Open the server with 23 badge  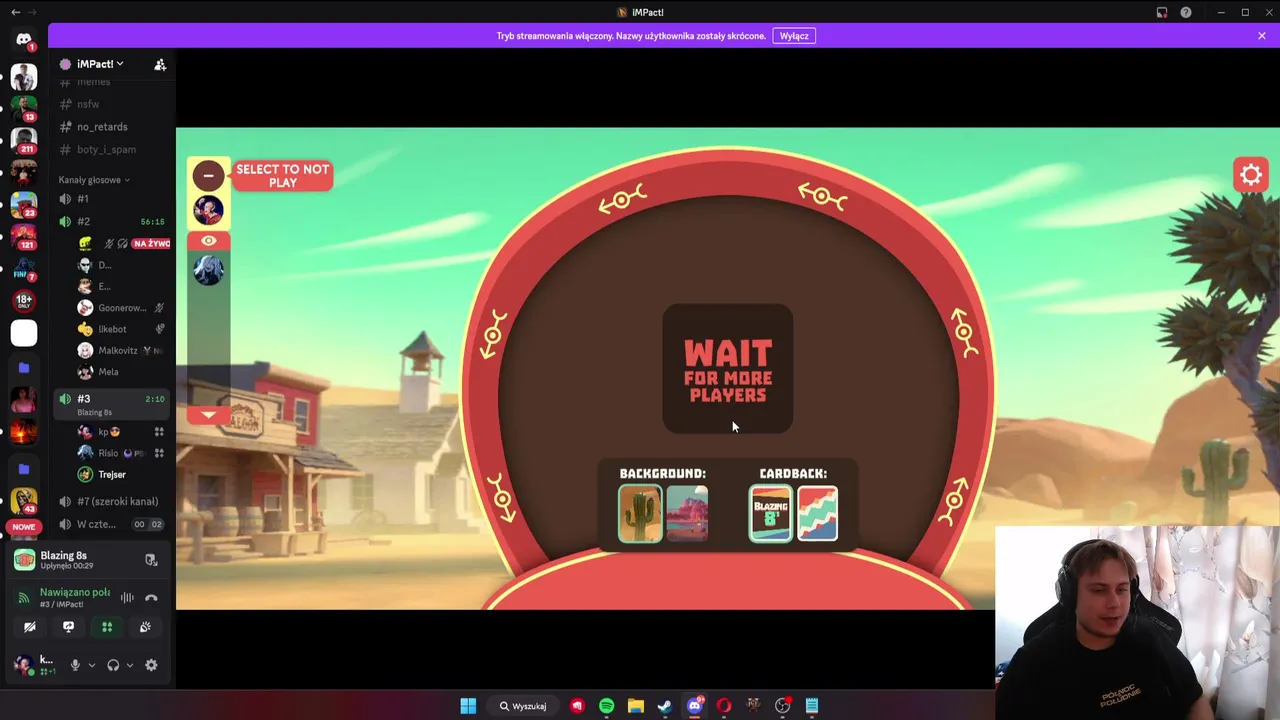[24, 205]
